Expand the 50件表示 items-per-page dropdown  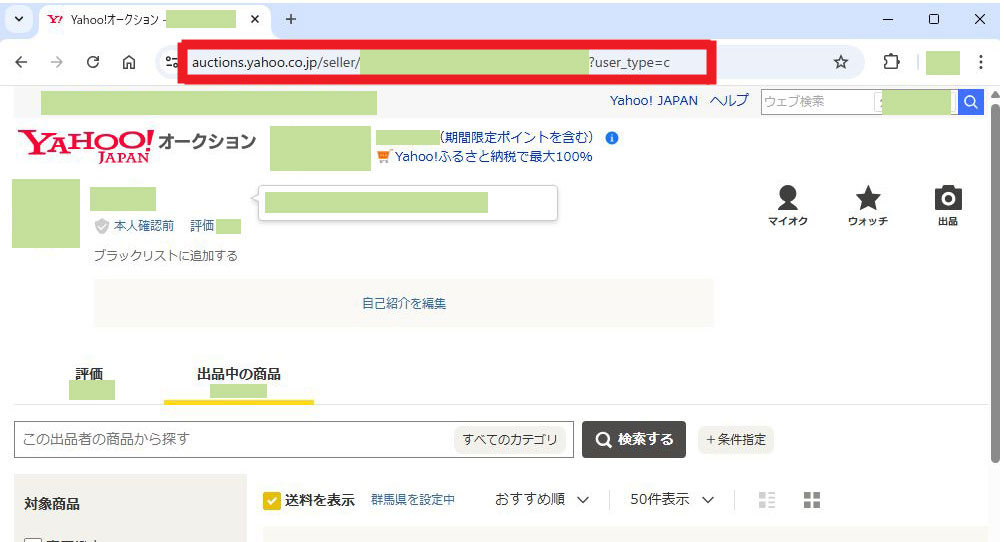point(672,499)
